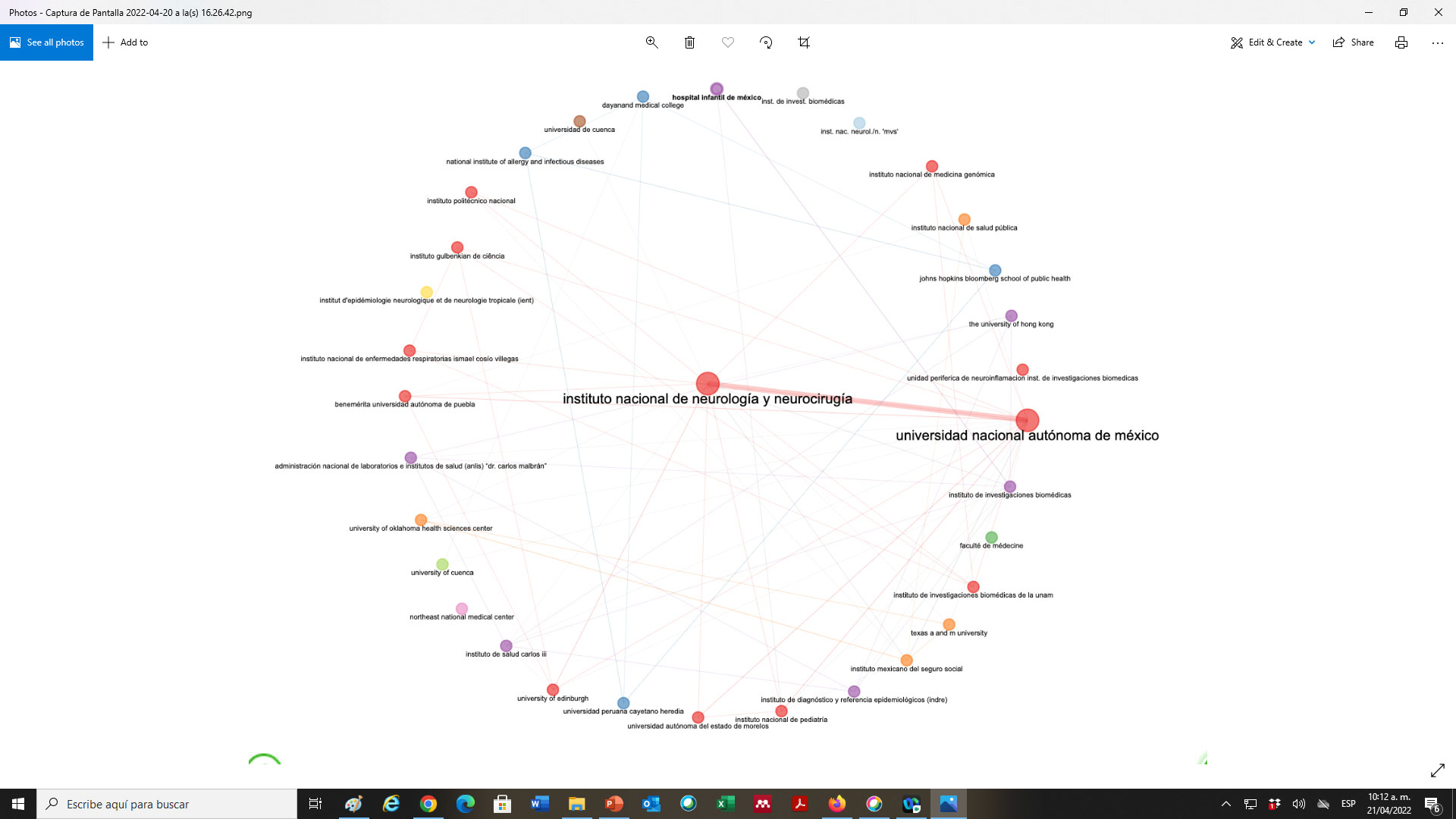The height and width of the screenshot is (819, 1456).
Task: Click 'instituto nacional de salud pública' label
Action: click(964, 227)
